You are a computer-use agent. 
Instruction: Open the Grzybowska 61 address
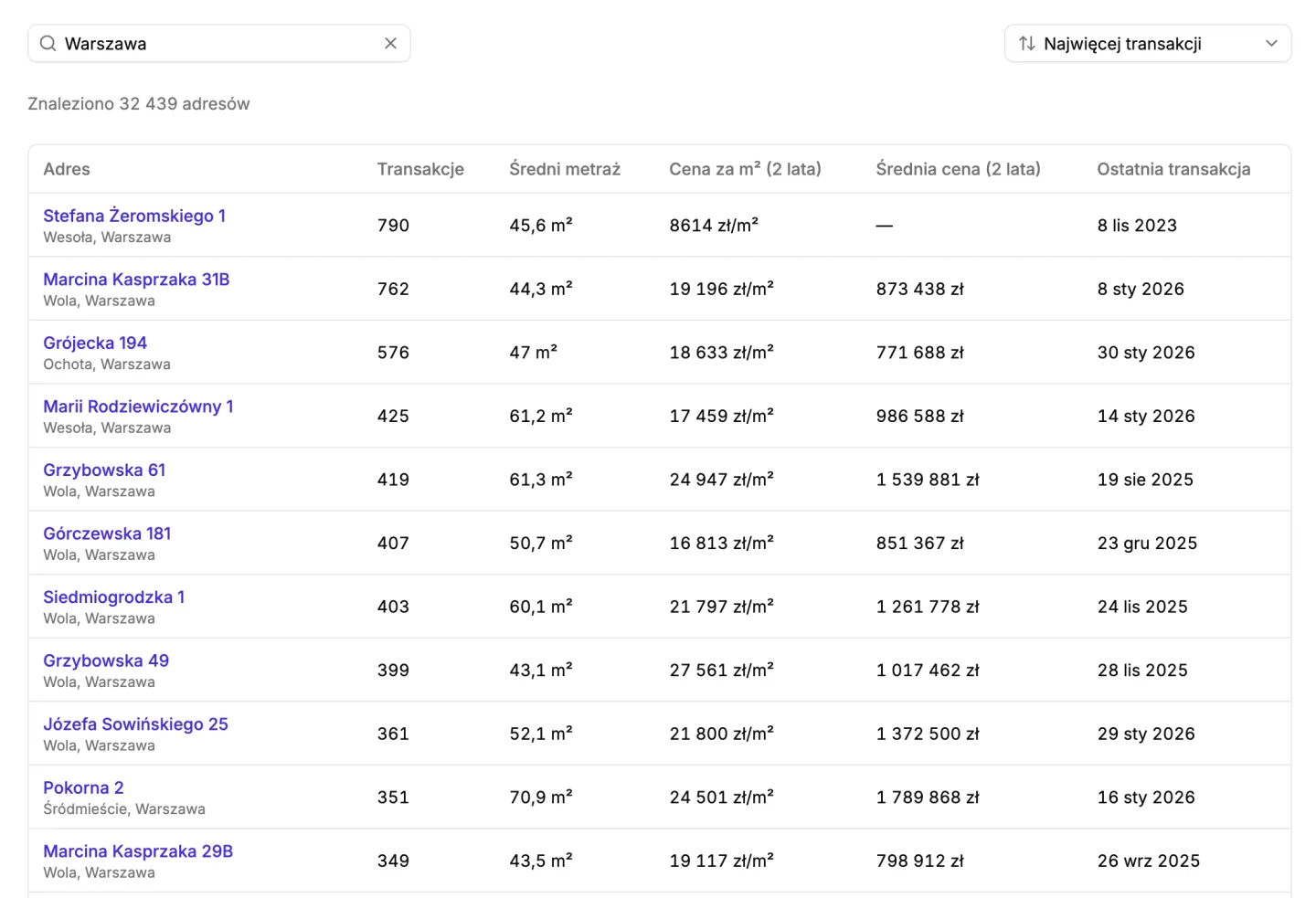click(104, 470)
